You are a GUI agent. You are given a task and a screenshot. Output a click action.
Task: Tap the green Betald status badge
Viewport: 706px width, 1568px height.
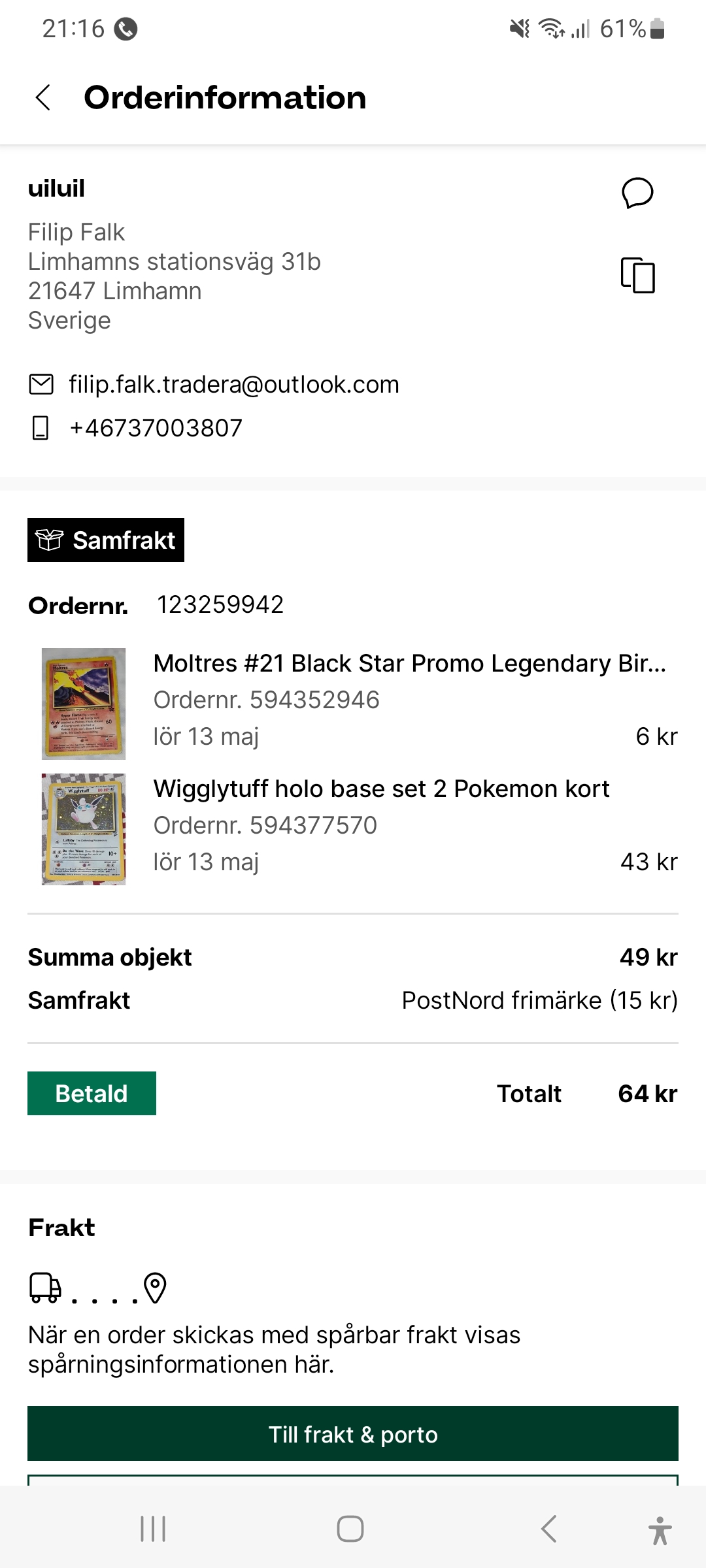click(92, 1093)
